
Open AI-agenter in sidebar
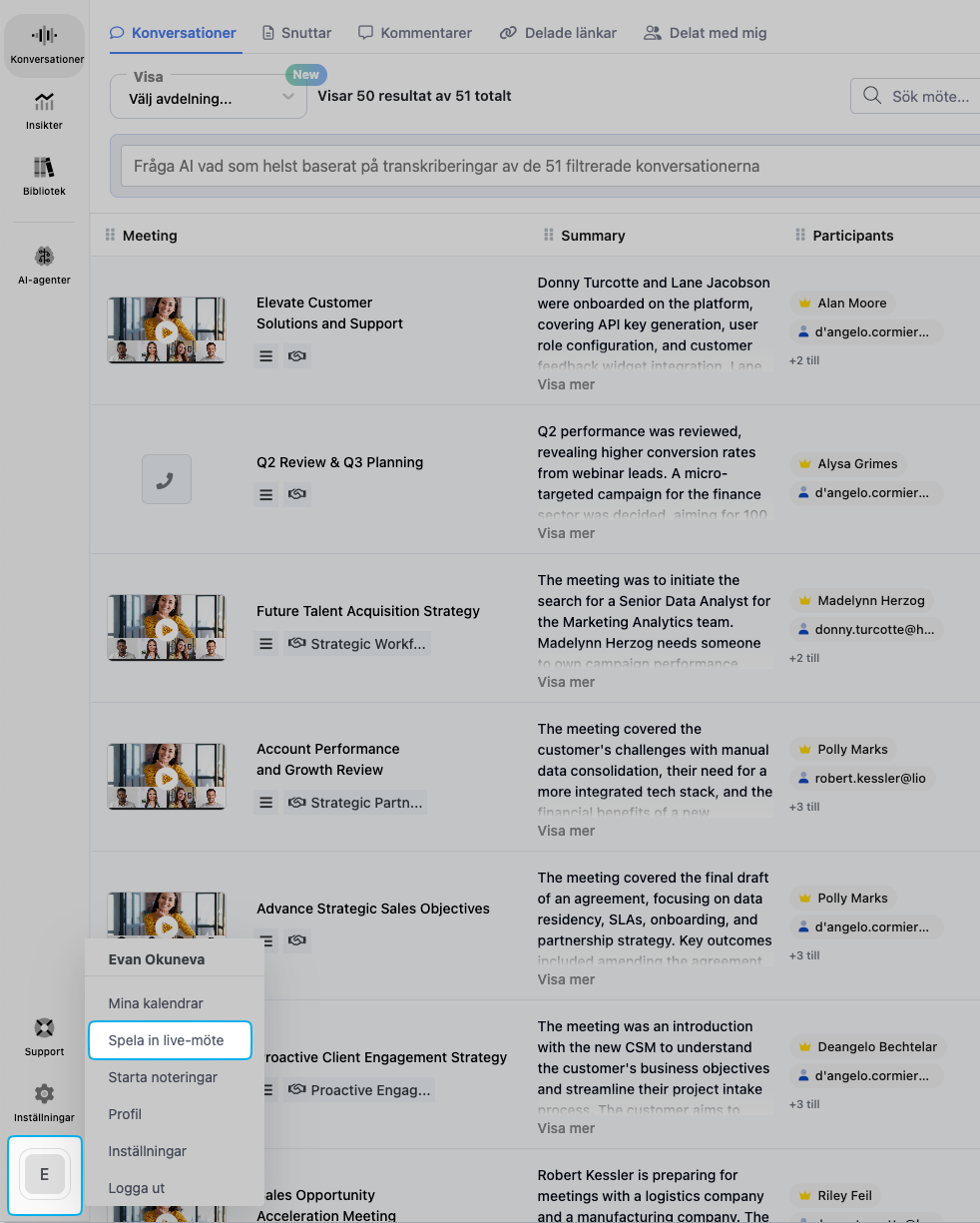click(44, 265)
